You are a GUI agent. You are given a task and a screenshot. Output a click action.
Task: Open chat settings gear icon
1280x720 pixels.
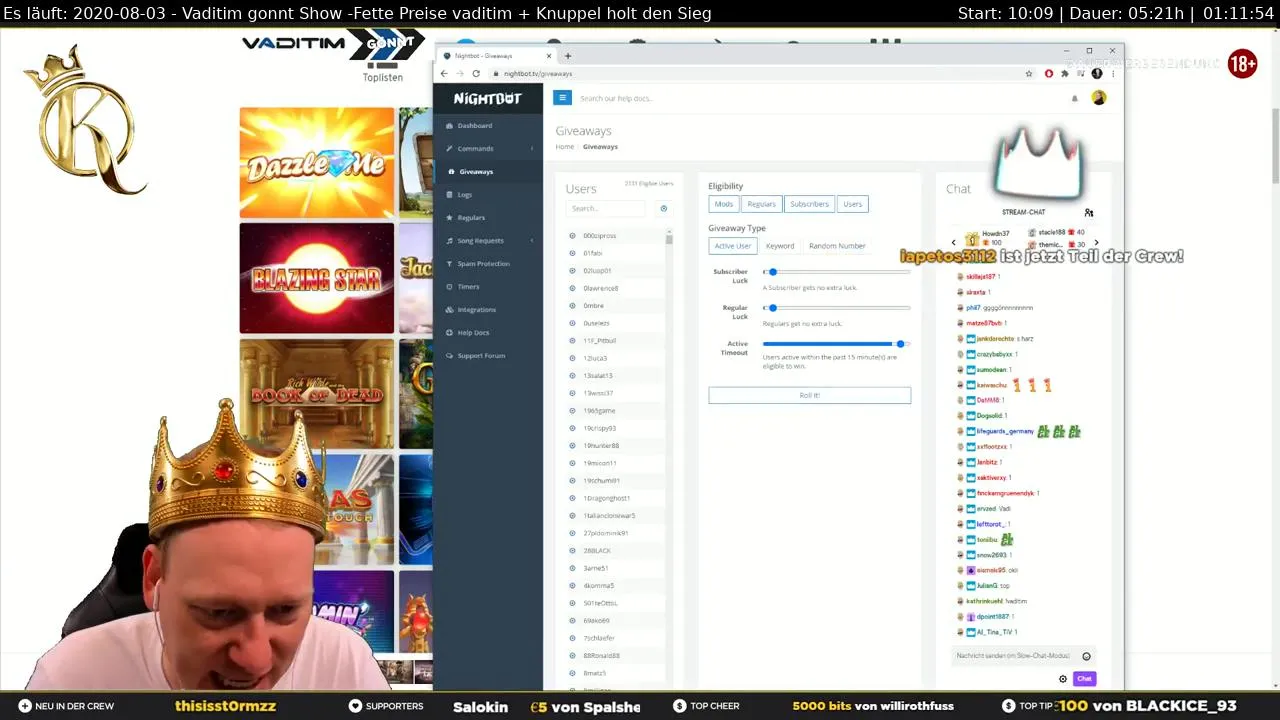pyautogui.click(x=1063, y=679)
